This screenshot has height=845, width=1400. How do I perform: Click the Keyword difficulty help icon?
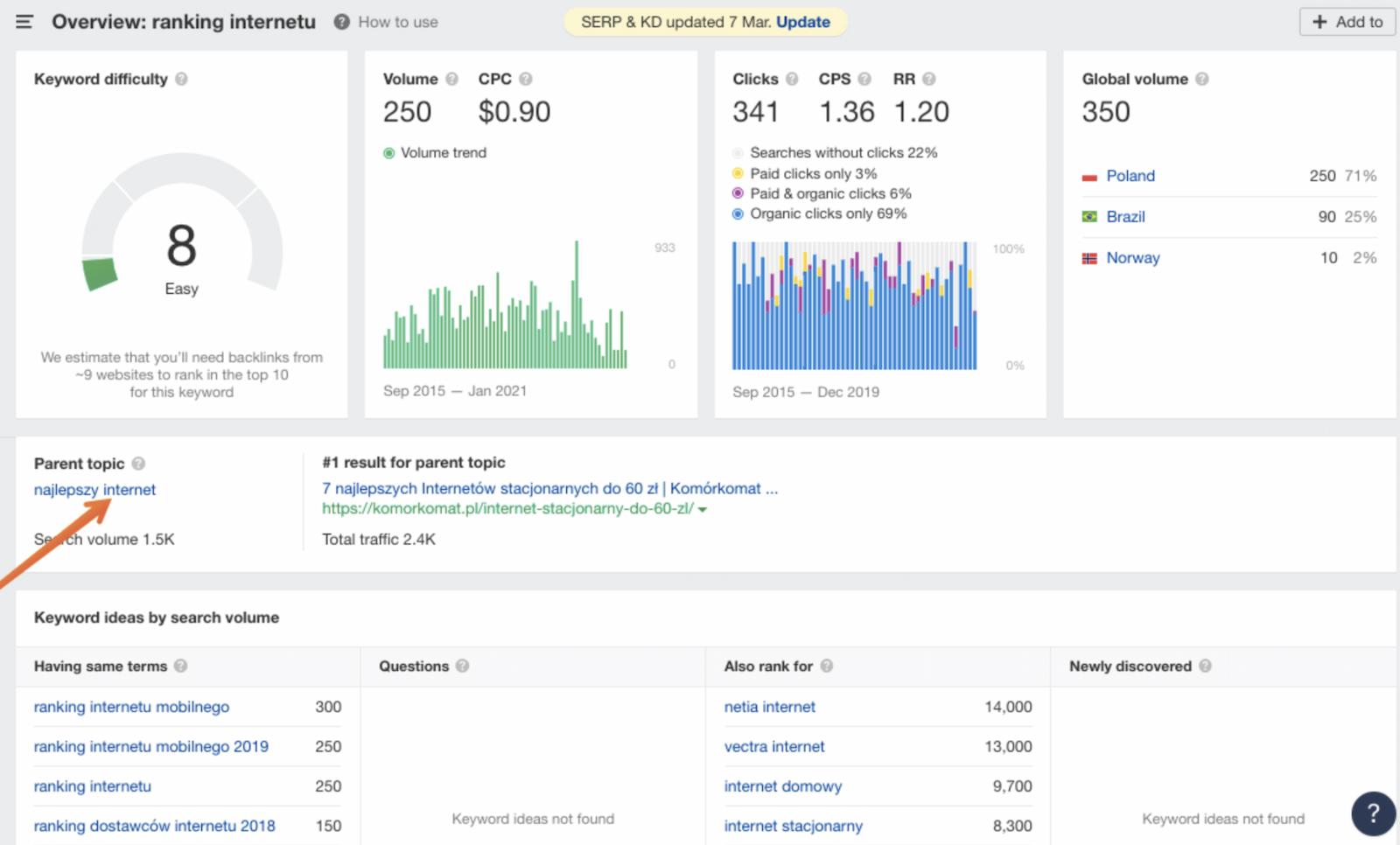[x=182, y=79]
